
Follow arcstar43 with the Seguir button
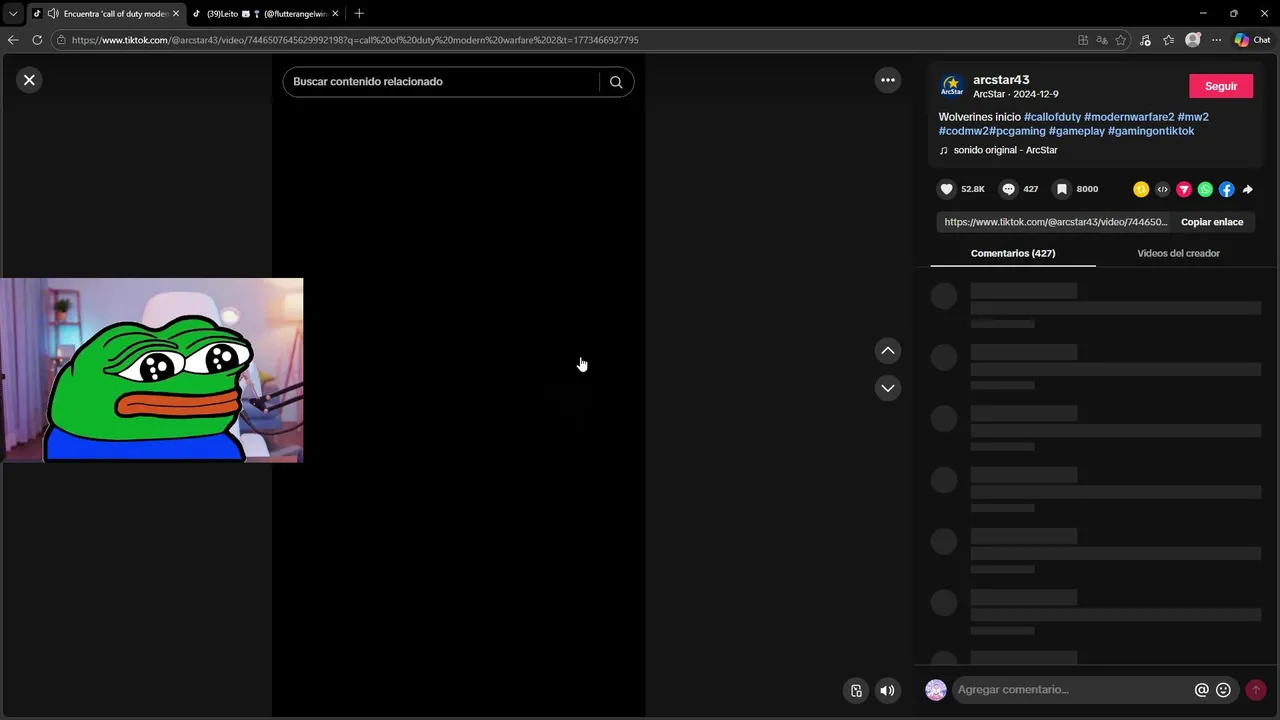1221,86
